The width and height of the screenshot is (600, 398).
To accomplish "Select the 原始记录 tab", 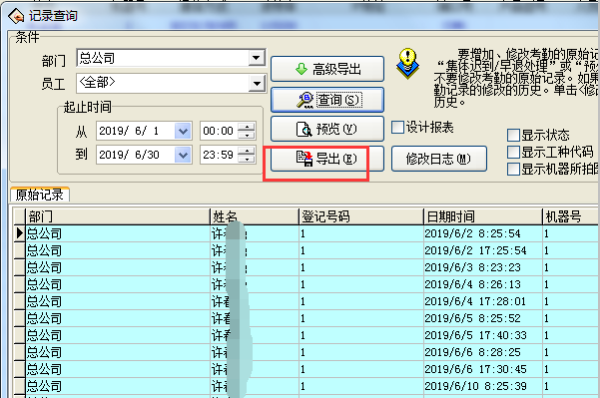I will pos(40,194).
